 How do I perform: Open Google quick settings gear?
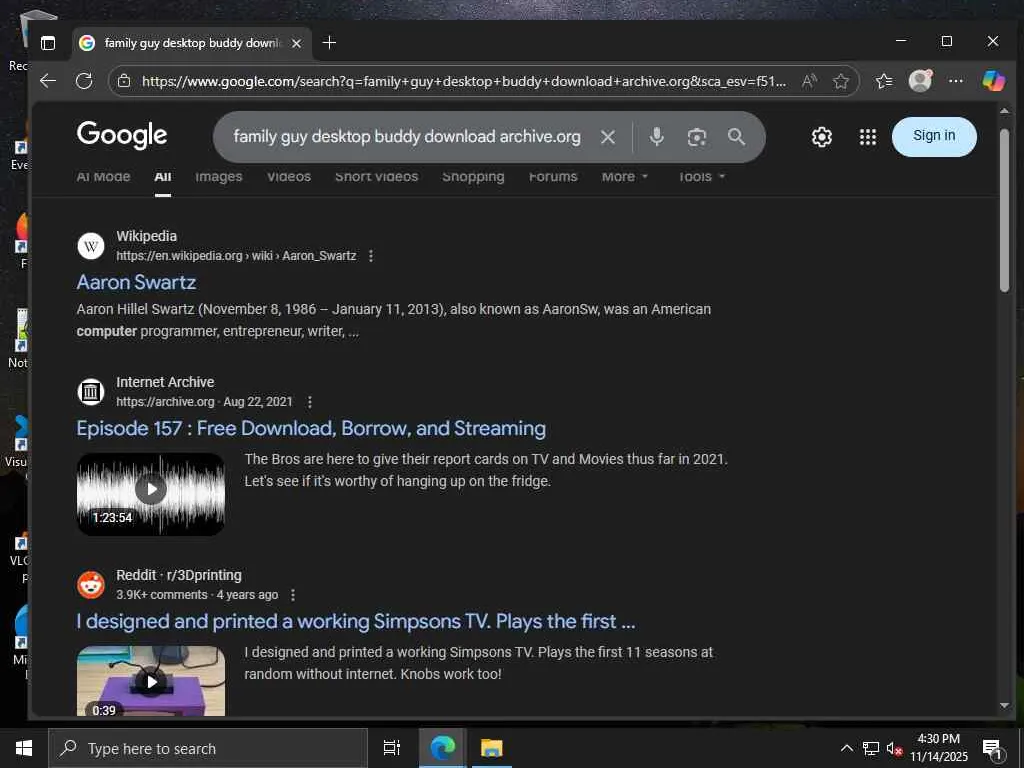click(822, 137)
